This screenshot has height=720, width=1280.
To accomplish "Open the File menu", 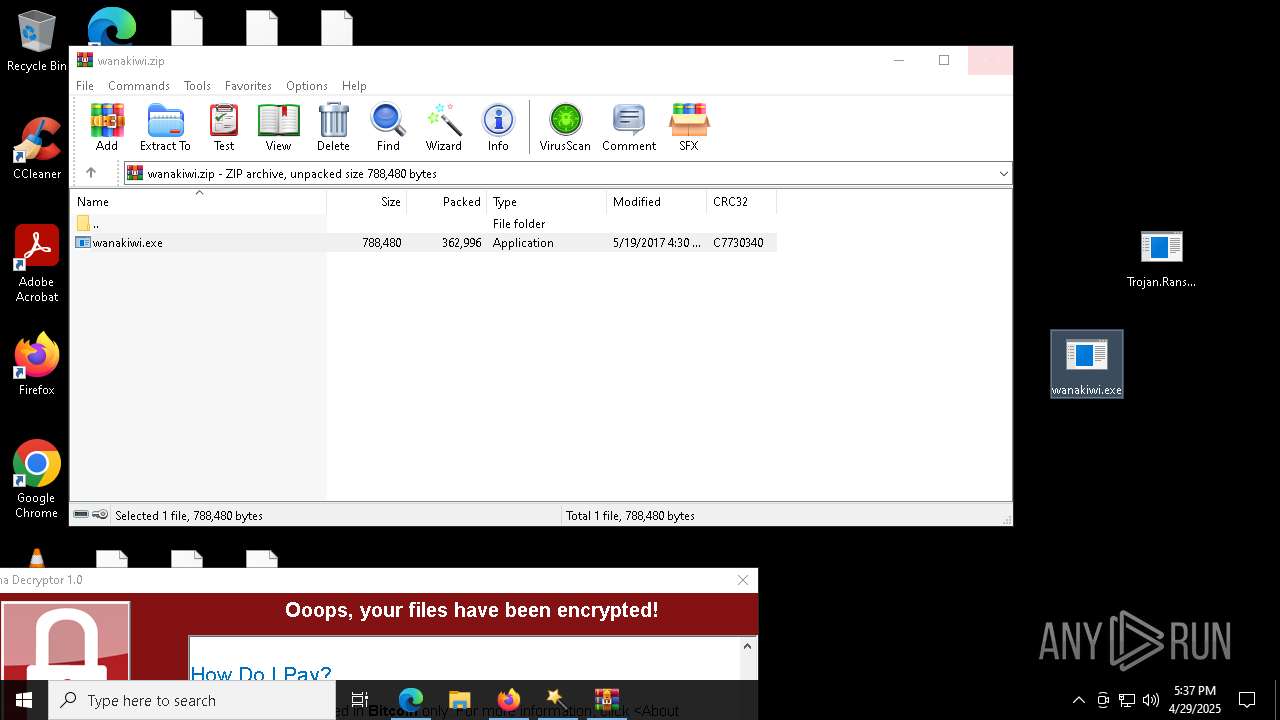I will click(85, 86).
